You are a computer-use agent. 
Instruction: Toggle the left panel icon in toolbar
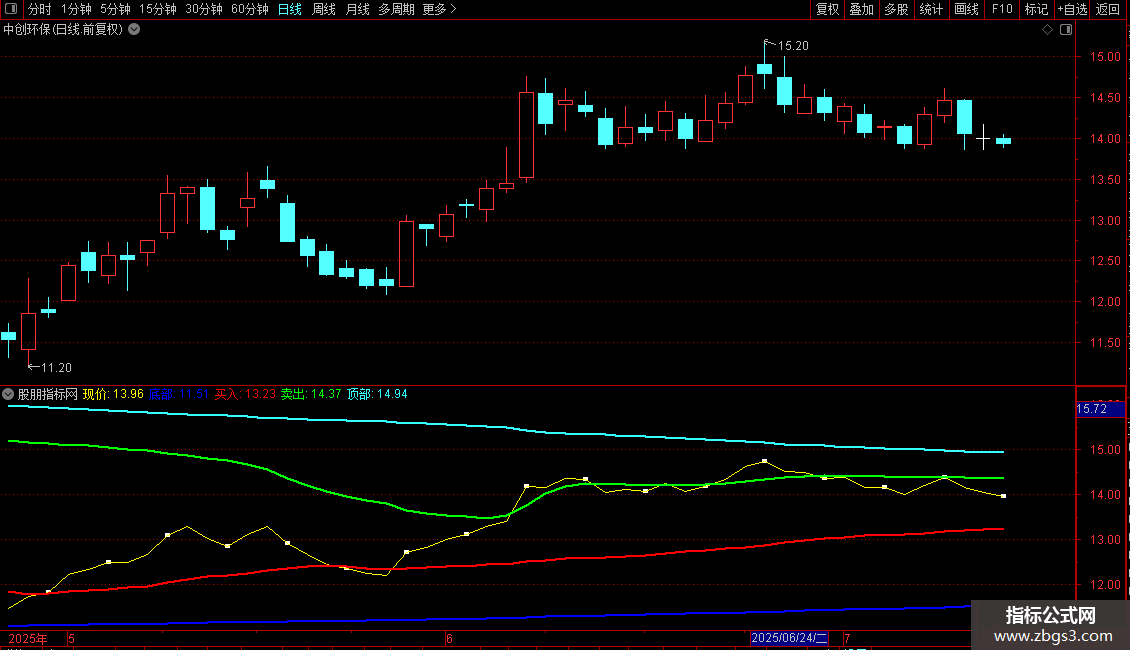tap(11, 9)
